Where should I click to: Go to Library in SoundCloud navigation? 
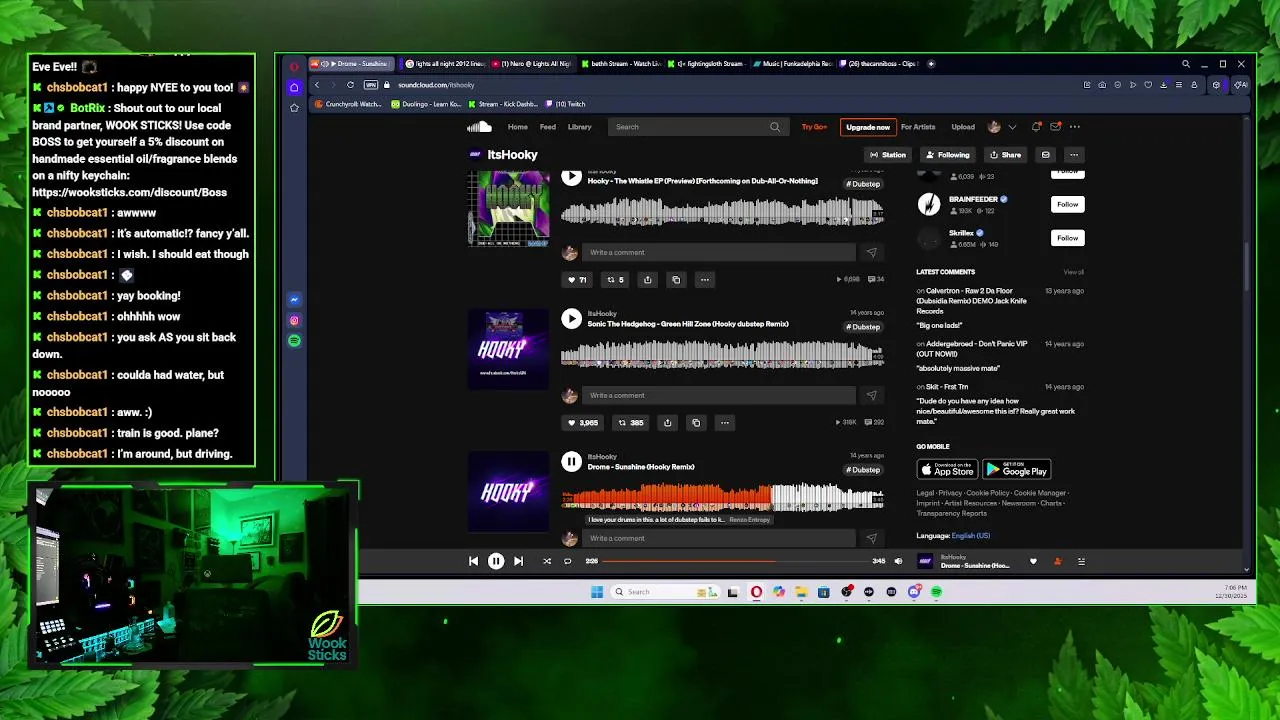(x=580, y=127)
